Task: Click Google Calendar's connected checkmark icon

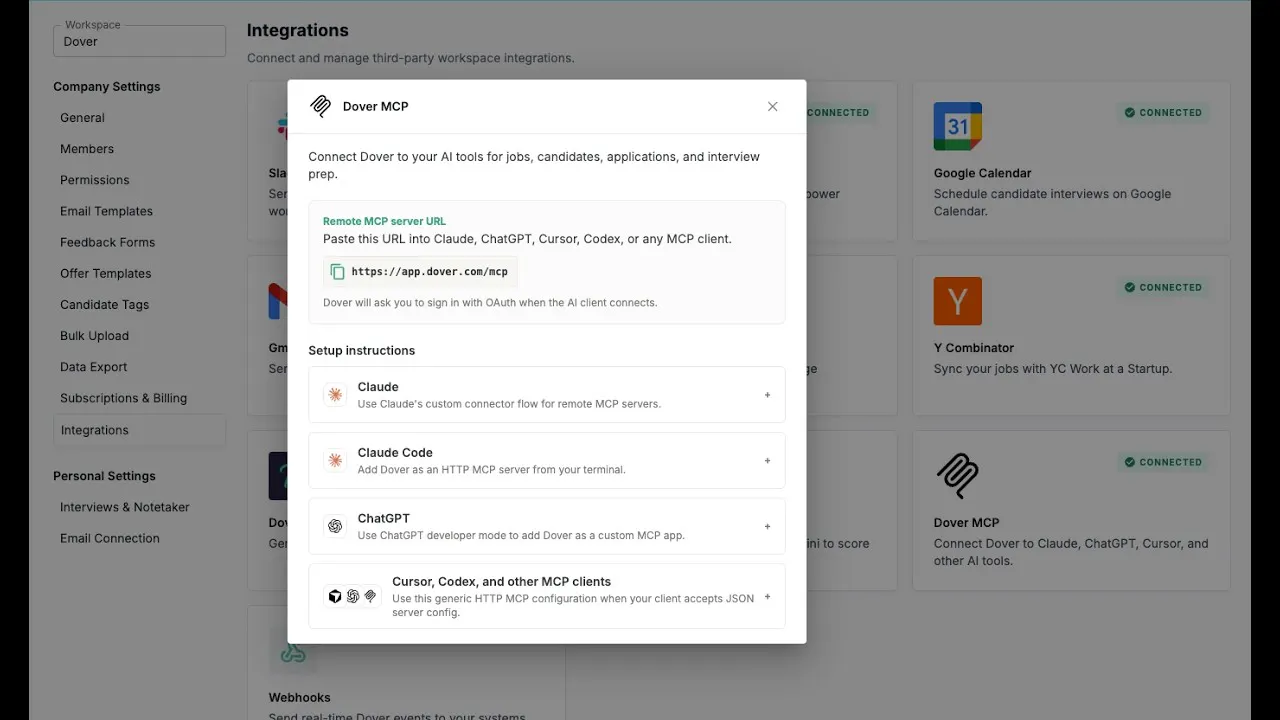Action: (x=1130, y=113)
